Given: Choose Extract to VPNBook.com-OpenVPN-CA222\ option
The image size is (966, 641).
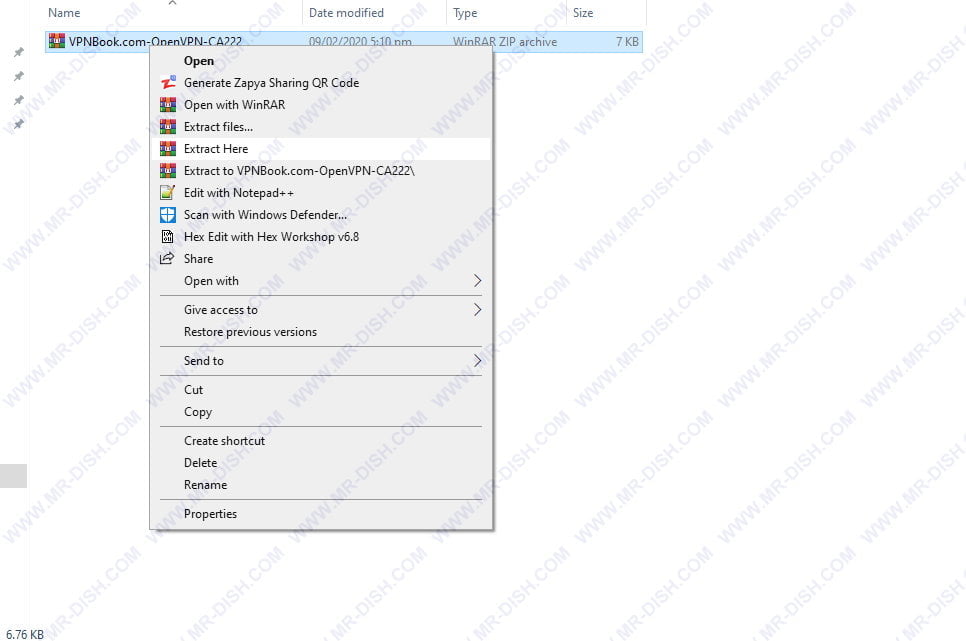Looking at the screenshot, I should click(298, 171).
